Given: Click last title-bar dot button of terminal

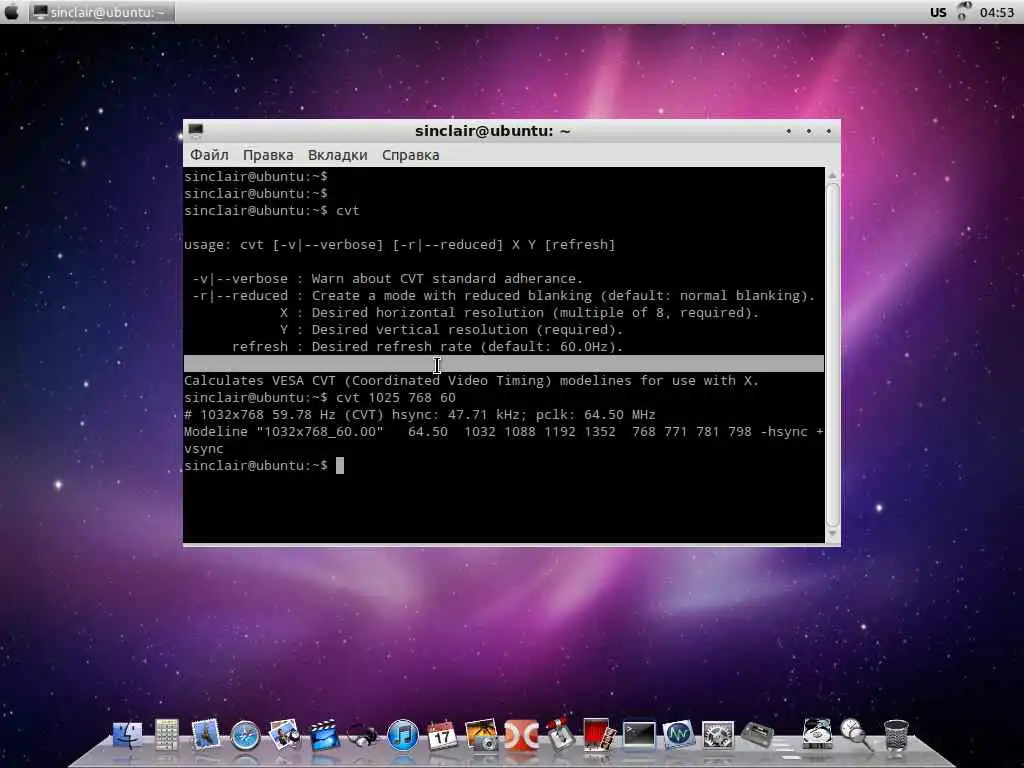Looking at the screenshot, I should coord(829,131).
